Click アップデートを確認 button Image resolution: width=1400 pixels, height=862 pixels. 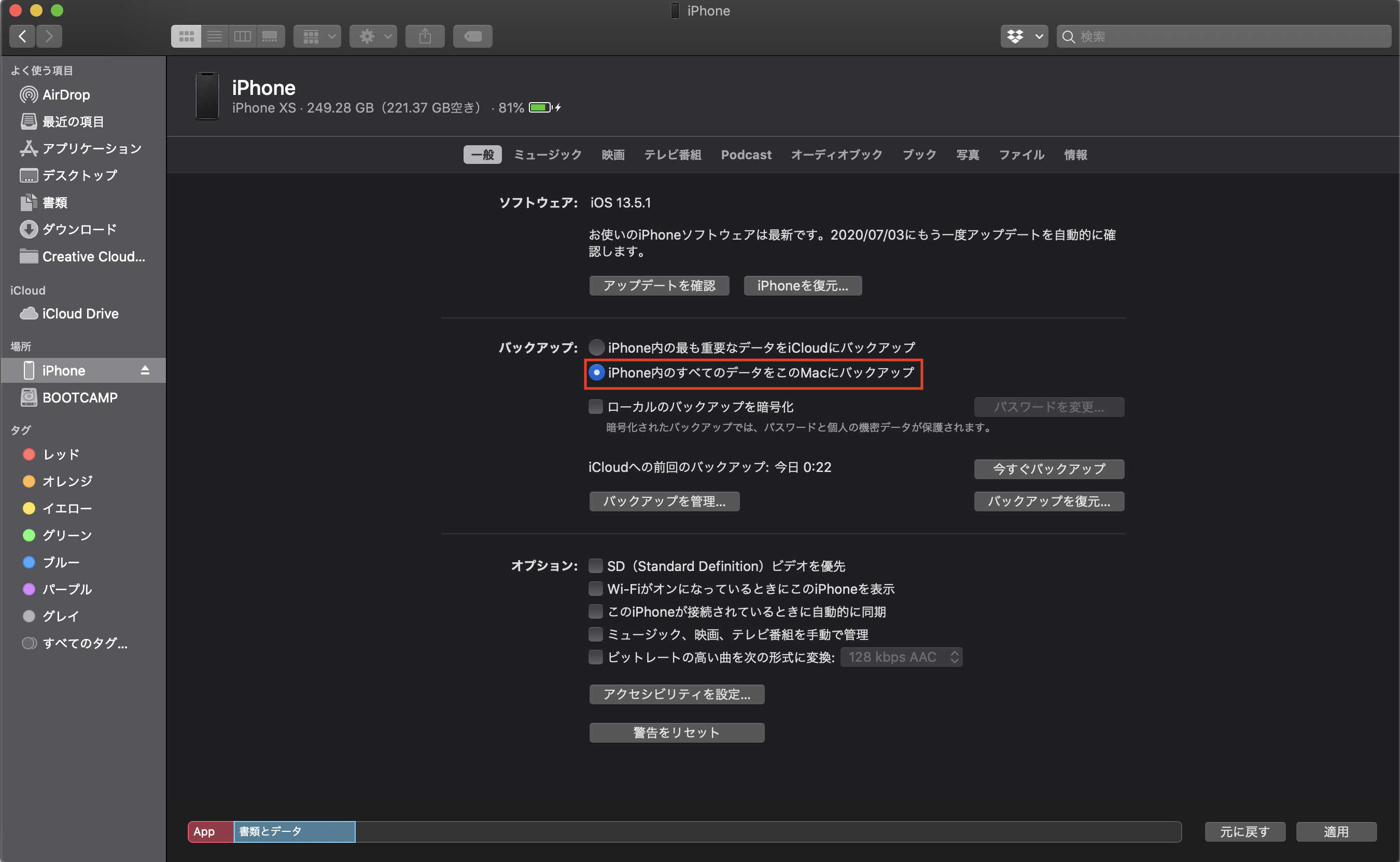[659, 286]
